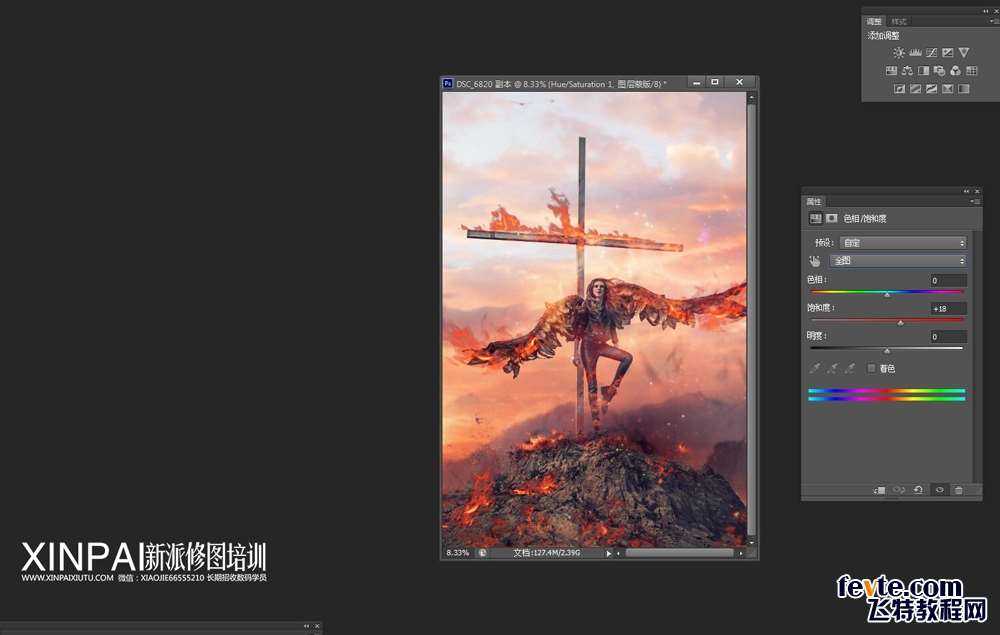
Task: Add a Black & White adjustment layer
Action: [x=923, y=71]
